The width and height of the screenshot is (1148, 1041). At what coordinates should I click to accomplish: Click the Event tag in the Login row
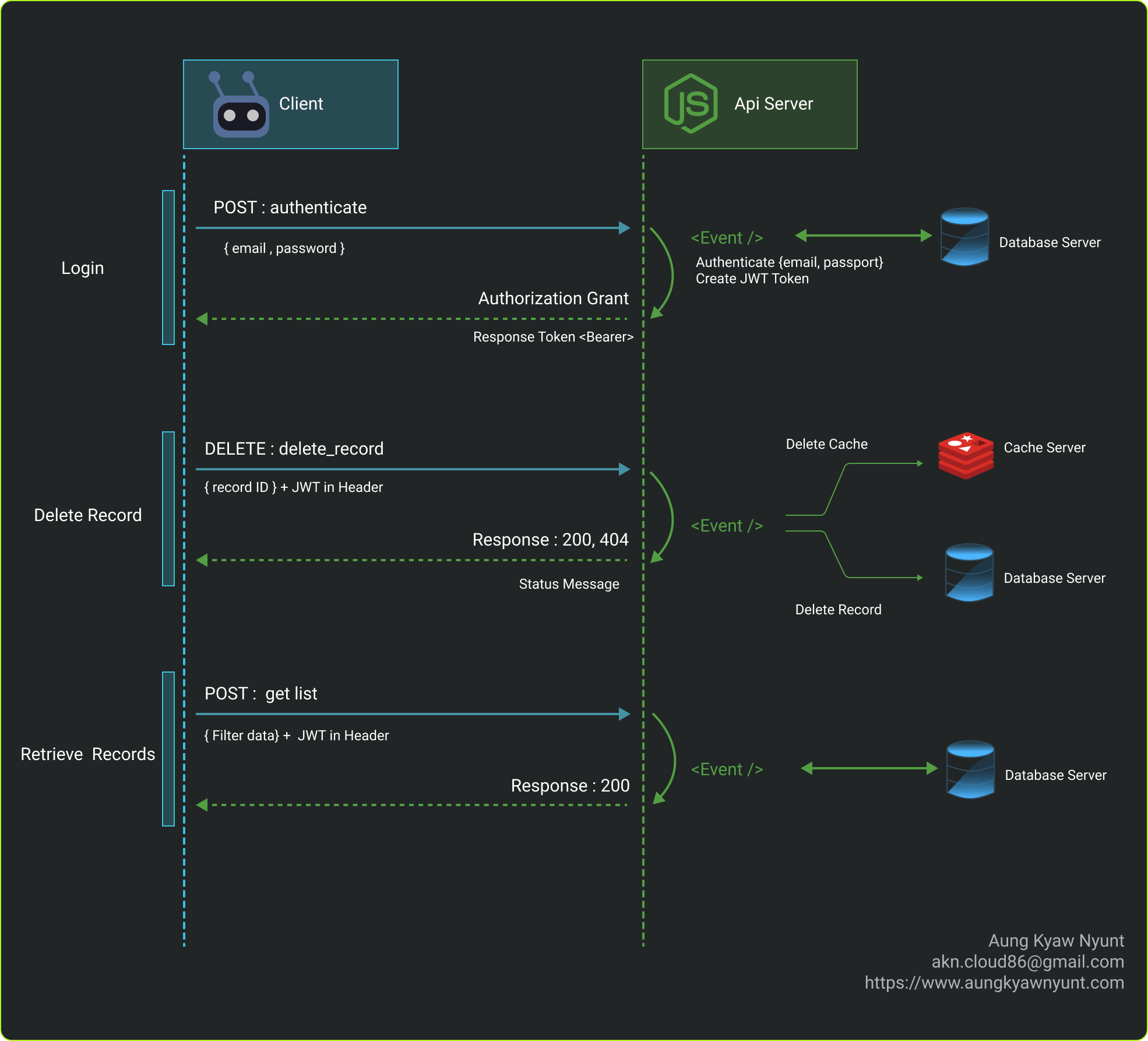pyautogui.click(x=727, y=238)
